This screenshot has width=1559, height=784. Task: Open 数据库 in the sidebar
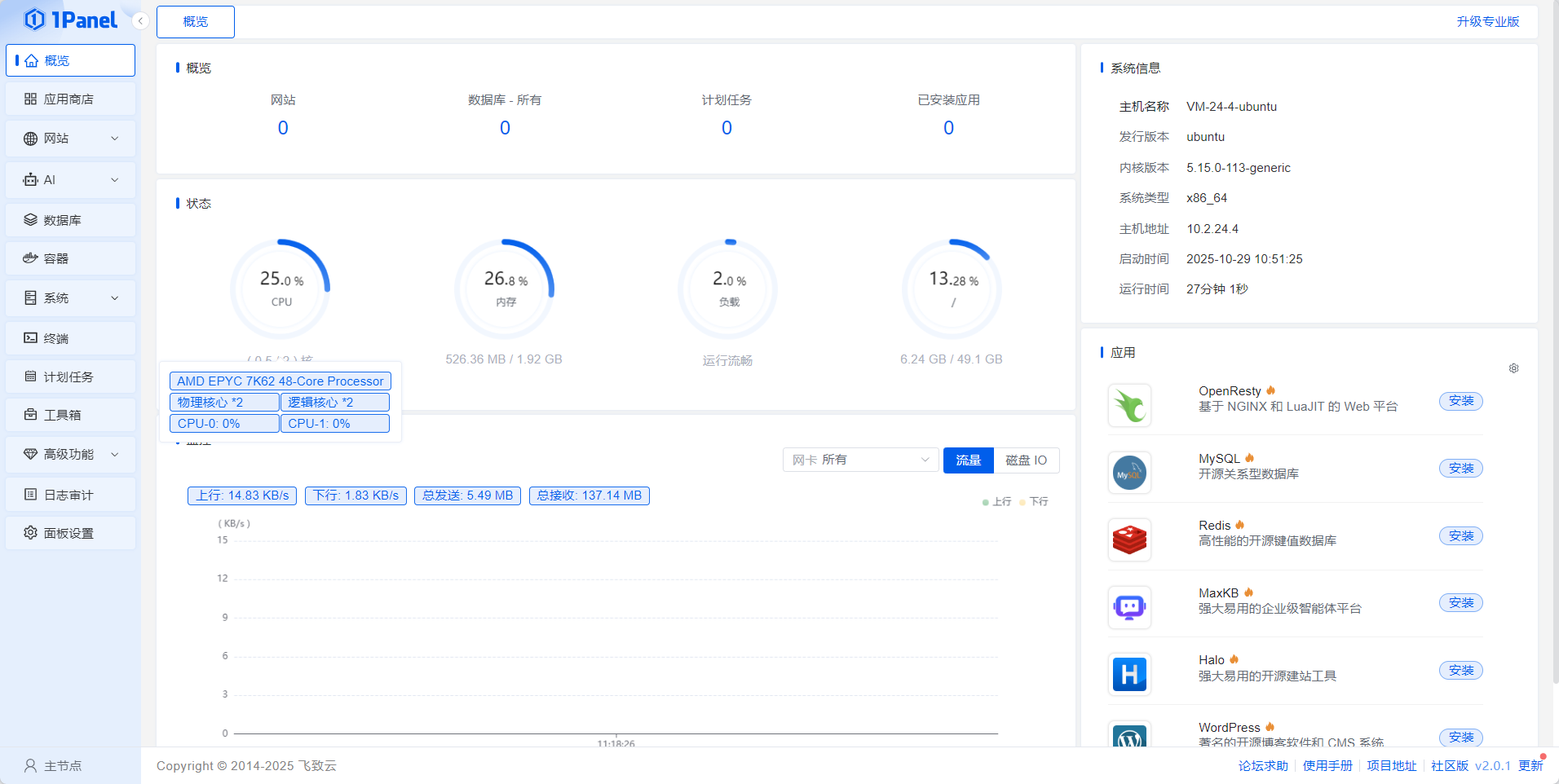[x=70, y=220]
